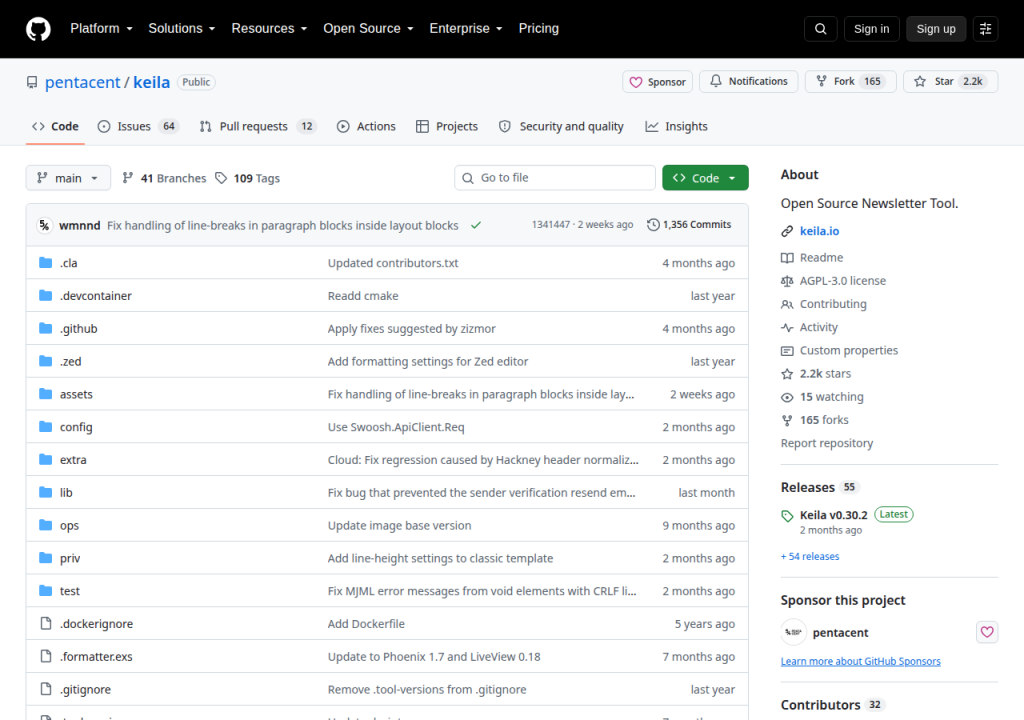Image resolution: width=1024 pixels, height=720 pixels.
Task: Expand the Solutions menu
Action: click(182, 29)
